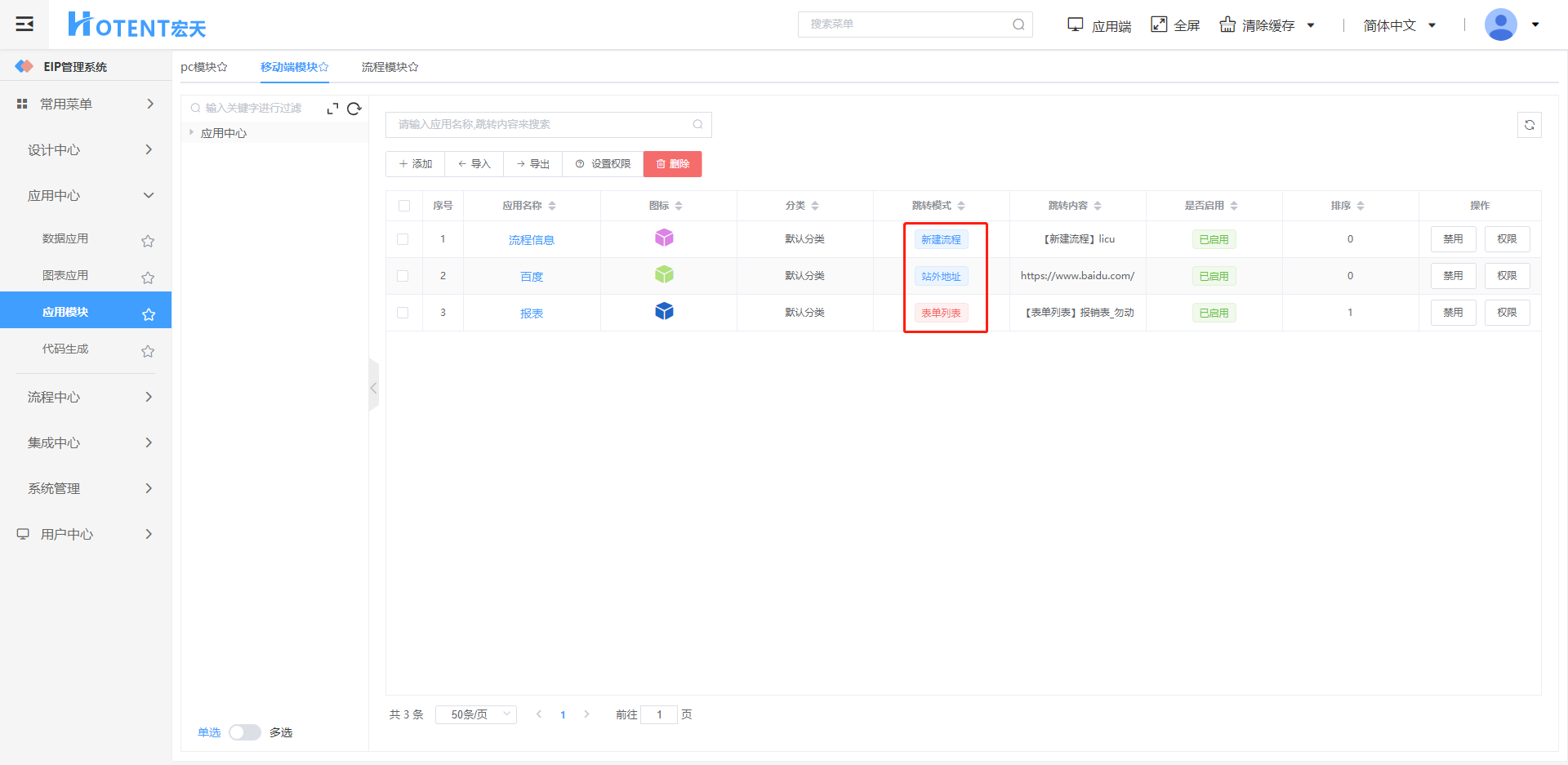
Task: Click the star next to 代码生成
Action: tap(148, 351)
